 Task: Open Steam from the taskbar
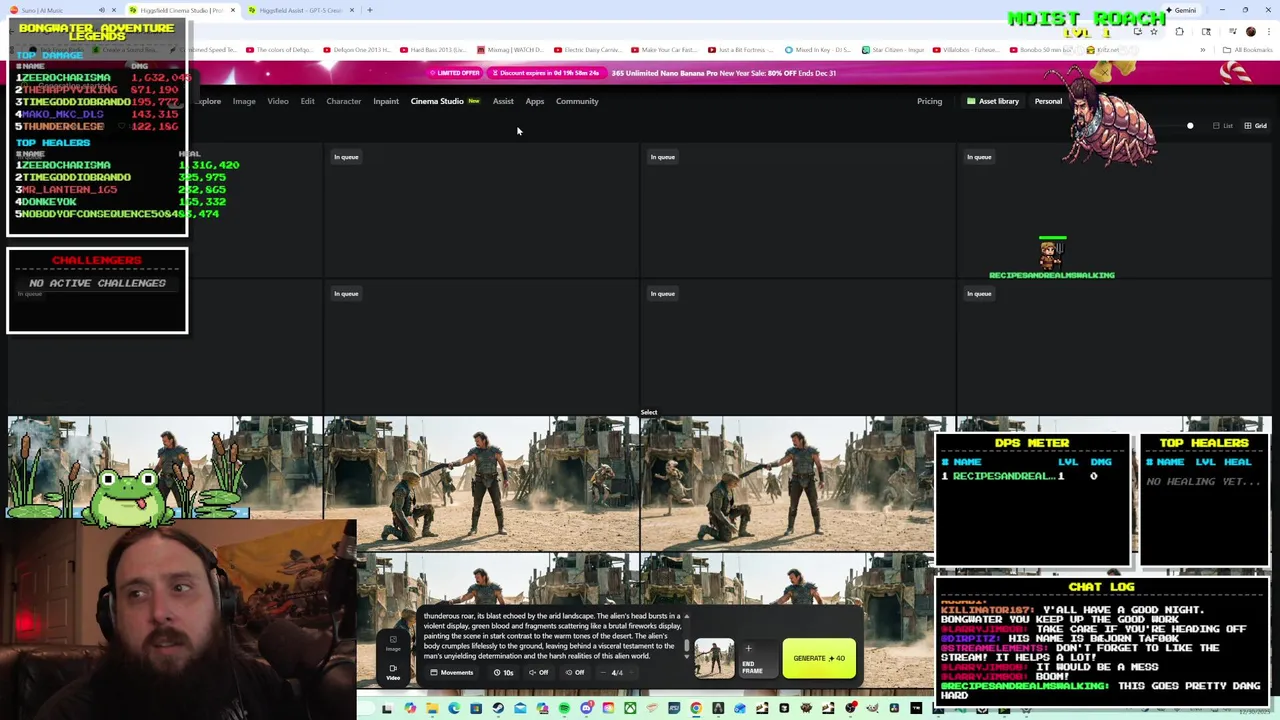point(498,709)
